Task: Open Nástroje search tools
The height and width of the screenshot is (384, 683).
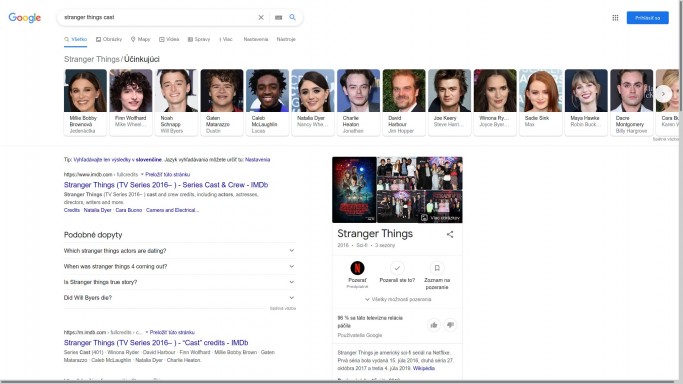Action: click(286, 39)
